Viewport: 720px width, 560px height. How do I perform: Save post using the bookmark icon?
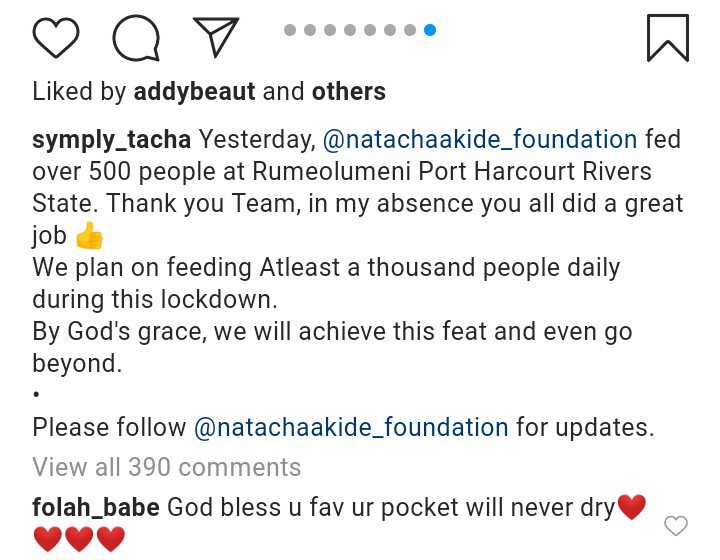click(x=667, y=38)
